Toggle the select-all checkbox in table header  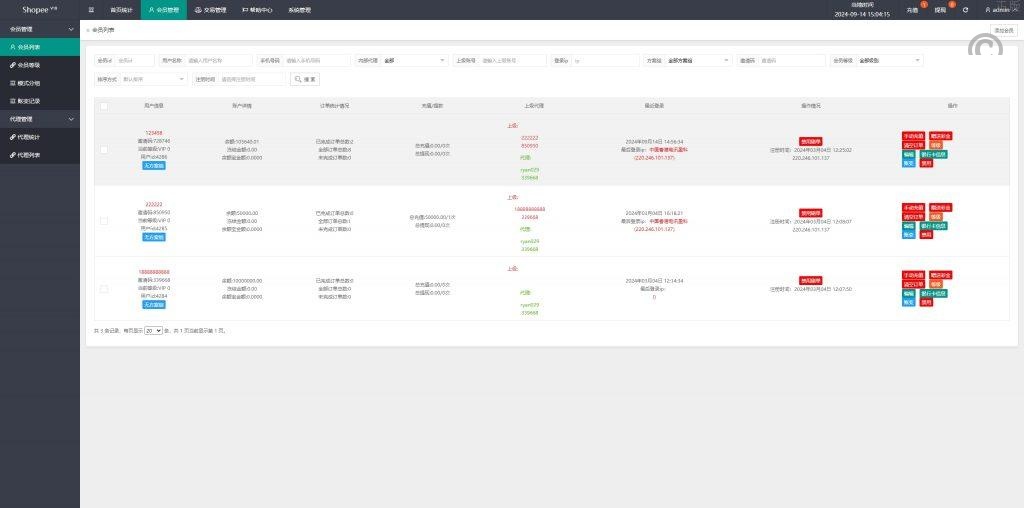104,105
